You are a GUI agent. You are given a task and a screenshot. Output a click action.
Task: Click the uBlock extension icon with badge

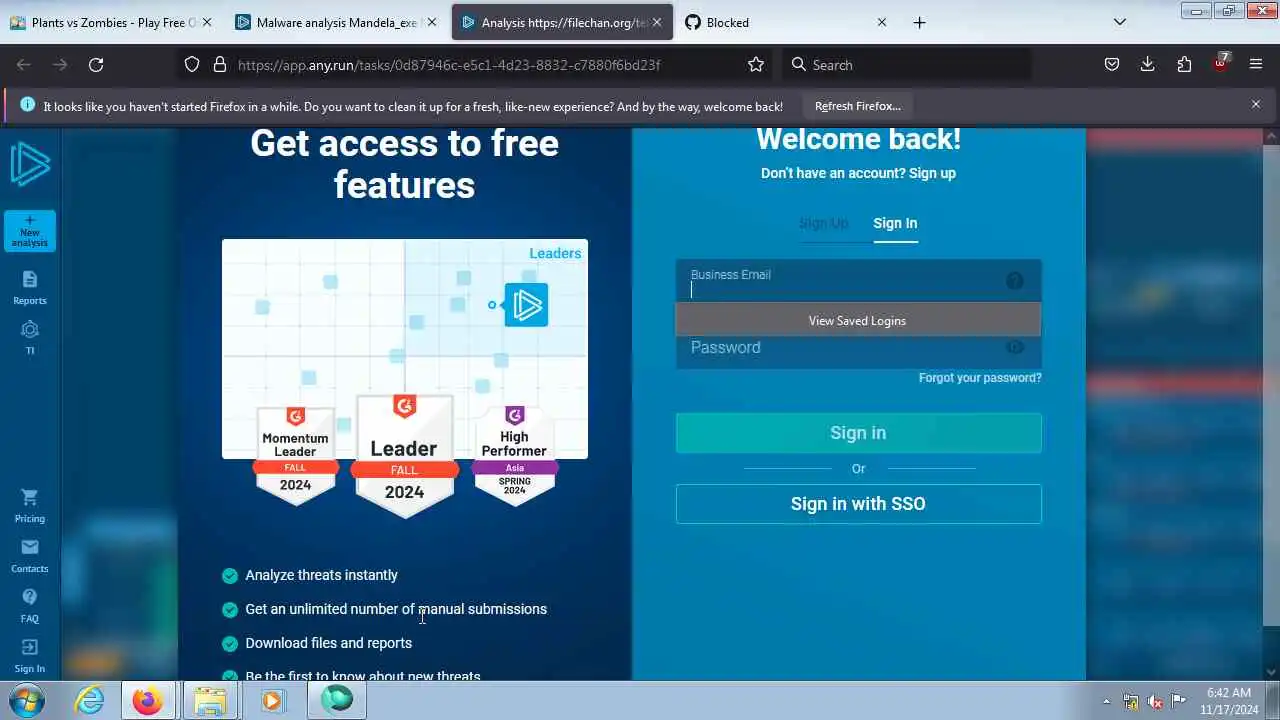[1221, 63]
